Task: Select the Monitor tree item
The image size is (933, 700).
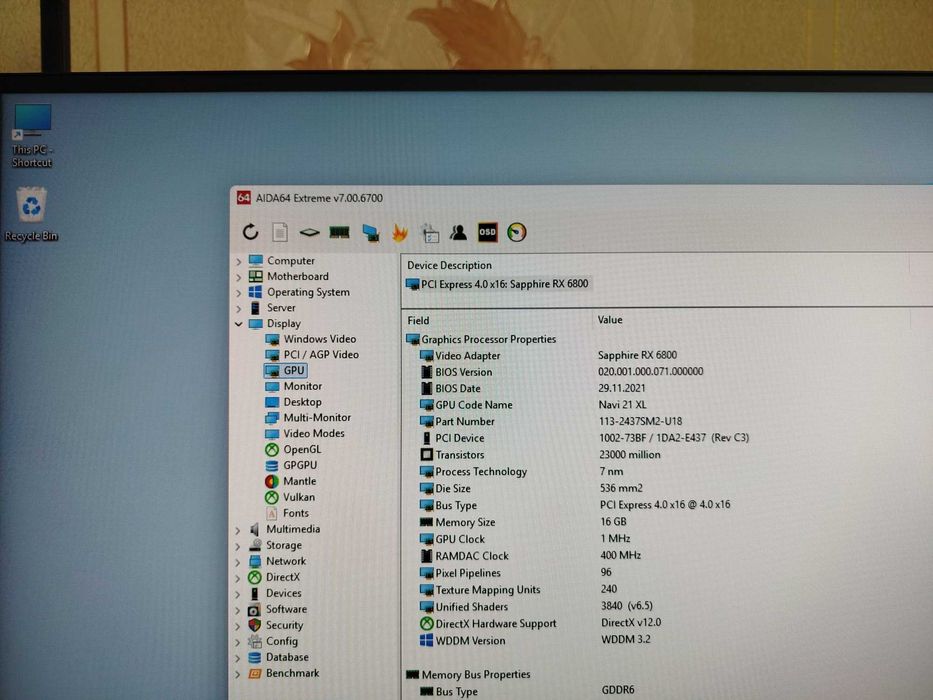Action: pos(293,386)
